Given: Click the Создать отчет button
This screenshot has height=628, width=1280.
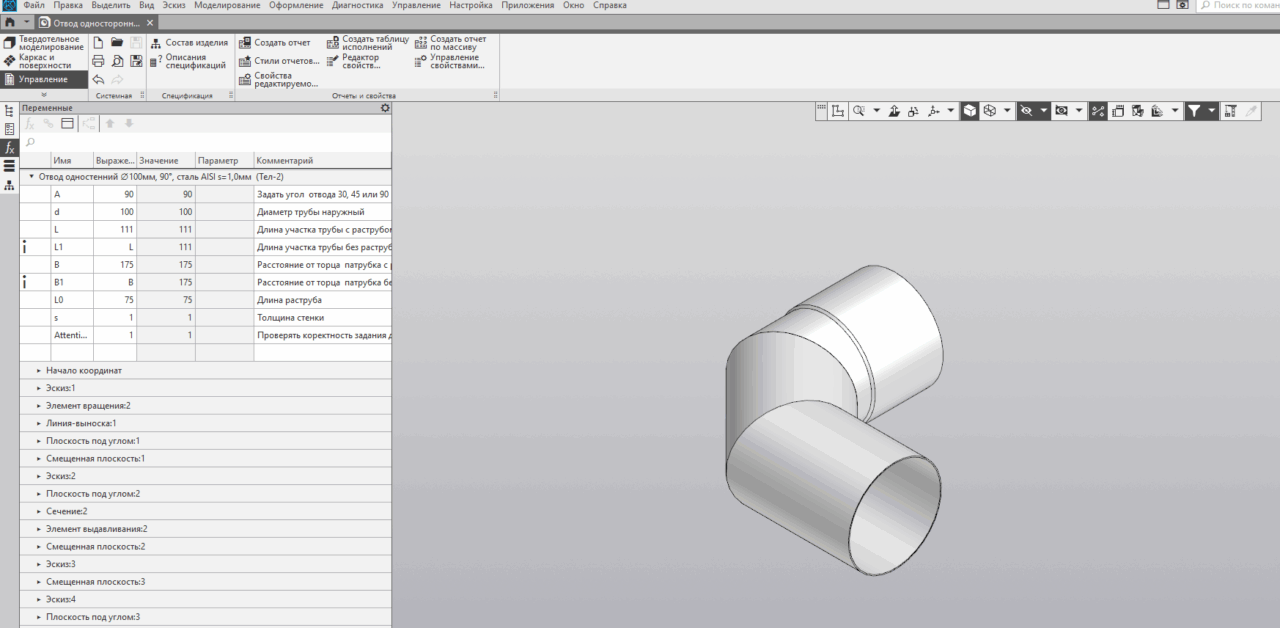Looking at the screenshot, I should pos(275,43).
